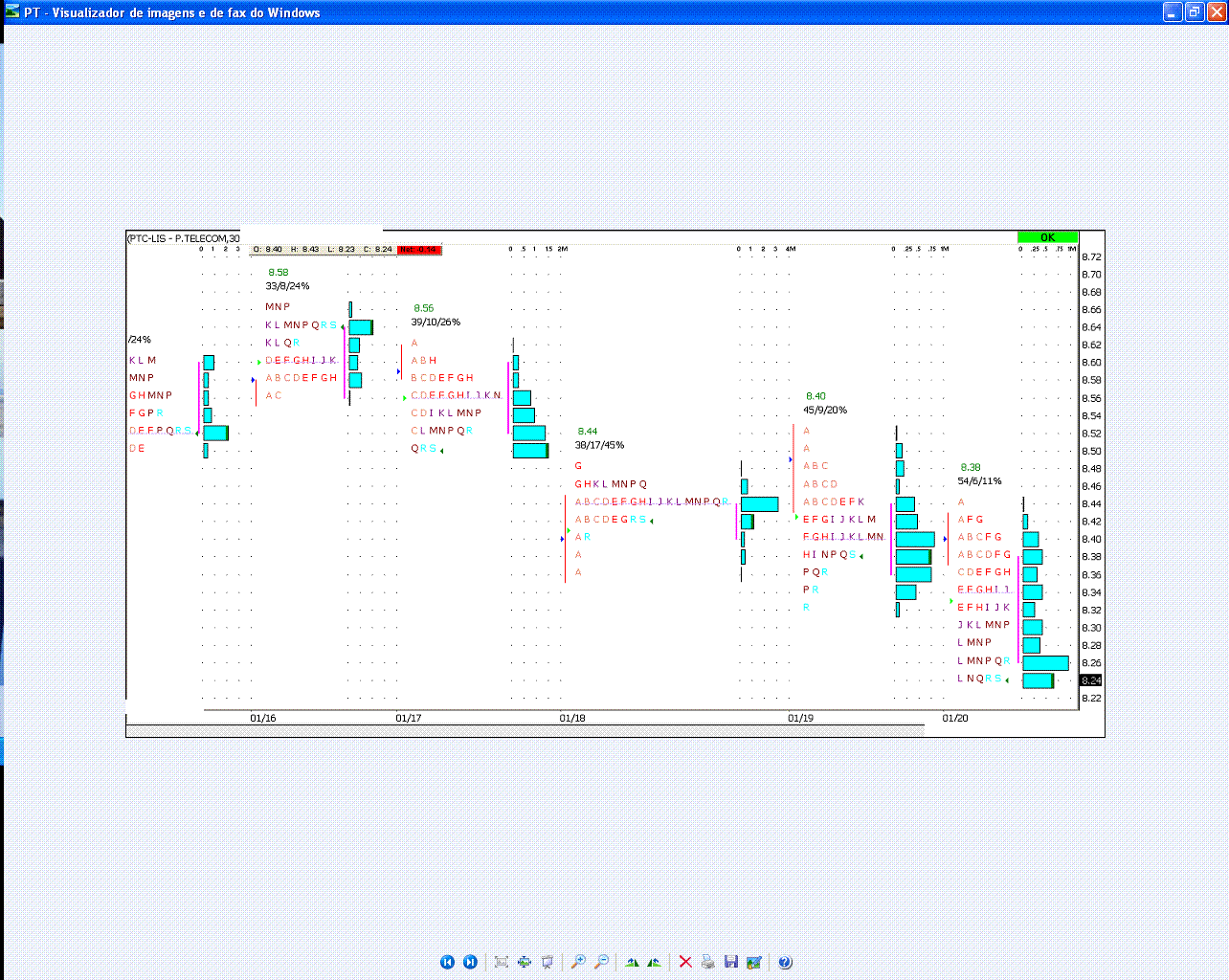Click the 54/6/11% statistic
Viewport: 1229px width, 980px height.
coord(980,481)
